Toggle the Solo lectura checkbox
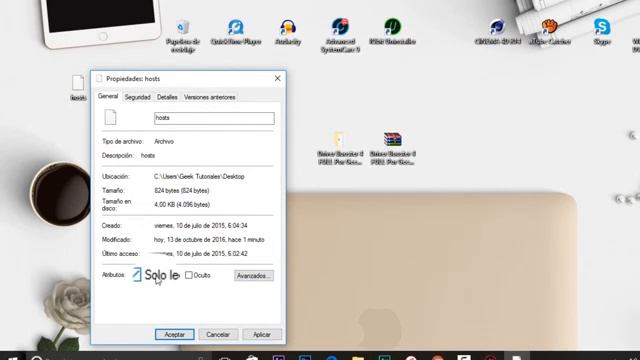The width and height of the screenshot is (640, 360). pyautogui.click(x=137, y=275)
